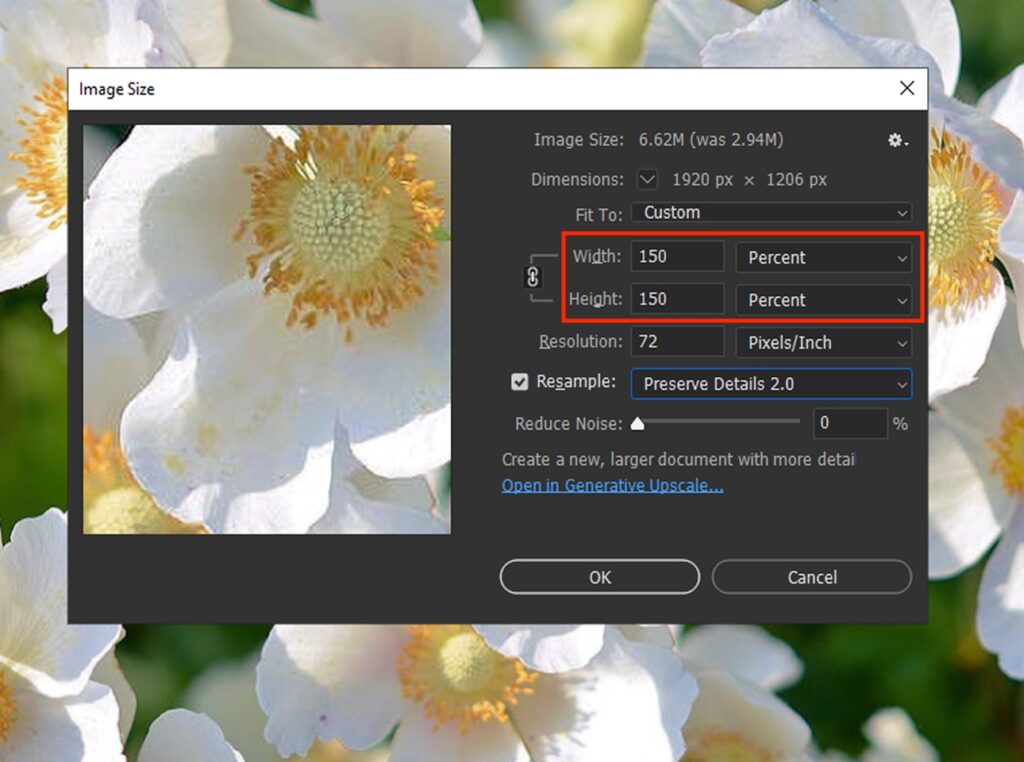Open the Image Size gear settings menu

click(x=897, y=140)
